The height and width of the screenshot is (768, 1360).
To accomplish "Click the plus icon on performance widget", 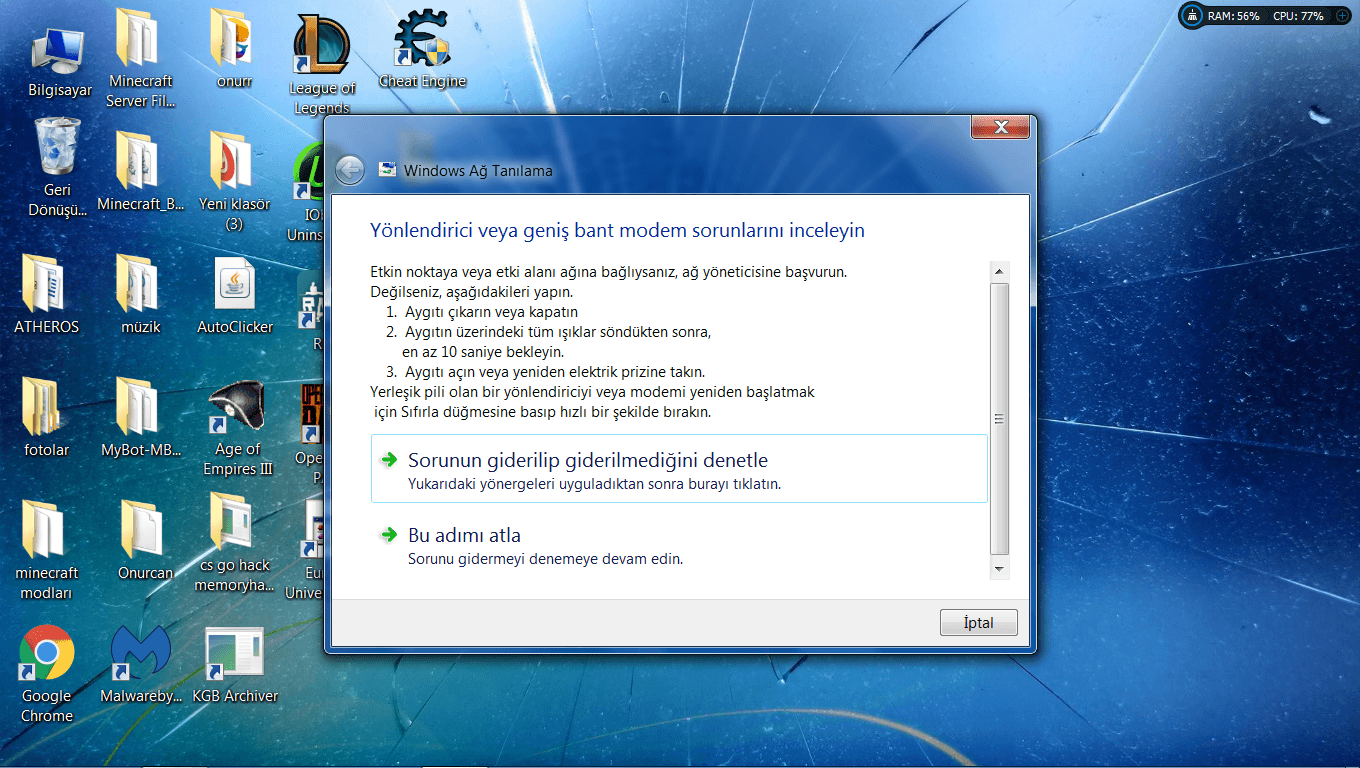I will coord(1341,16).
